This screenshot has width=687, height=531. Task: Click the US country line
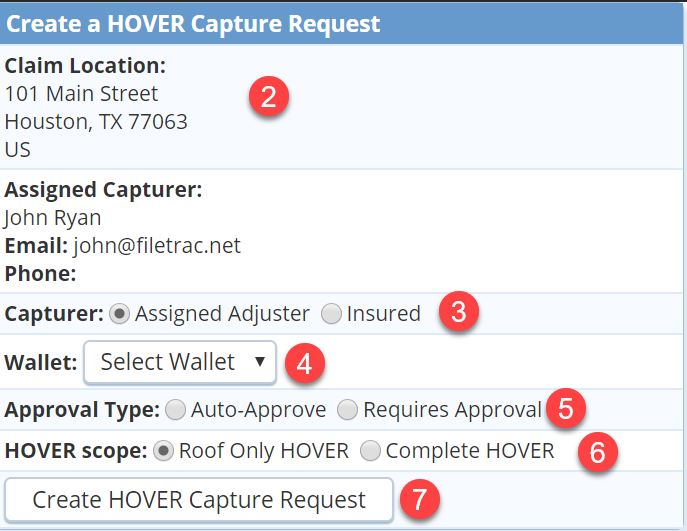pyautogui.click(x=18, y=149)
